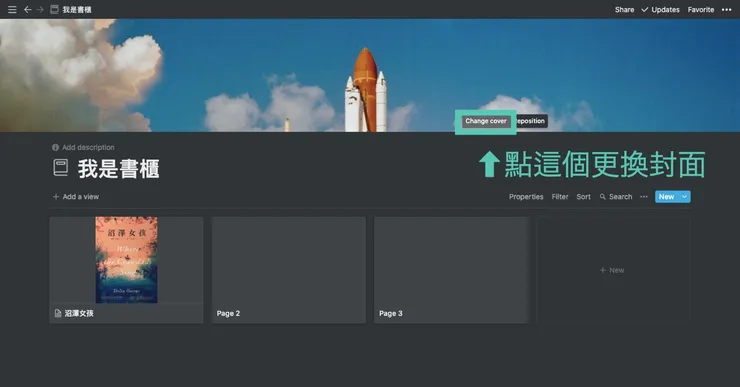Screen dimensions: 740x387
Task: Go back with the left arrow
Action: tap(28, 9)
